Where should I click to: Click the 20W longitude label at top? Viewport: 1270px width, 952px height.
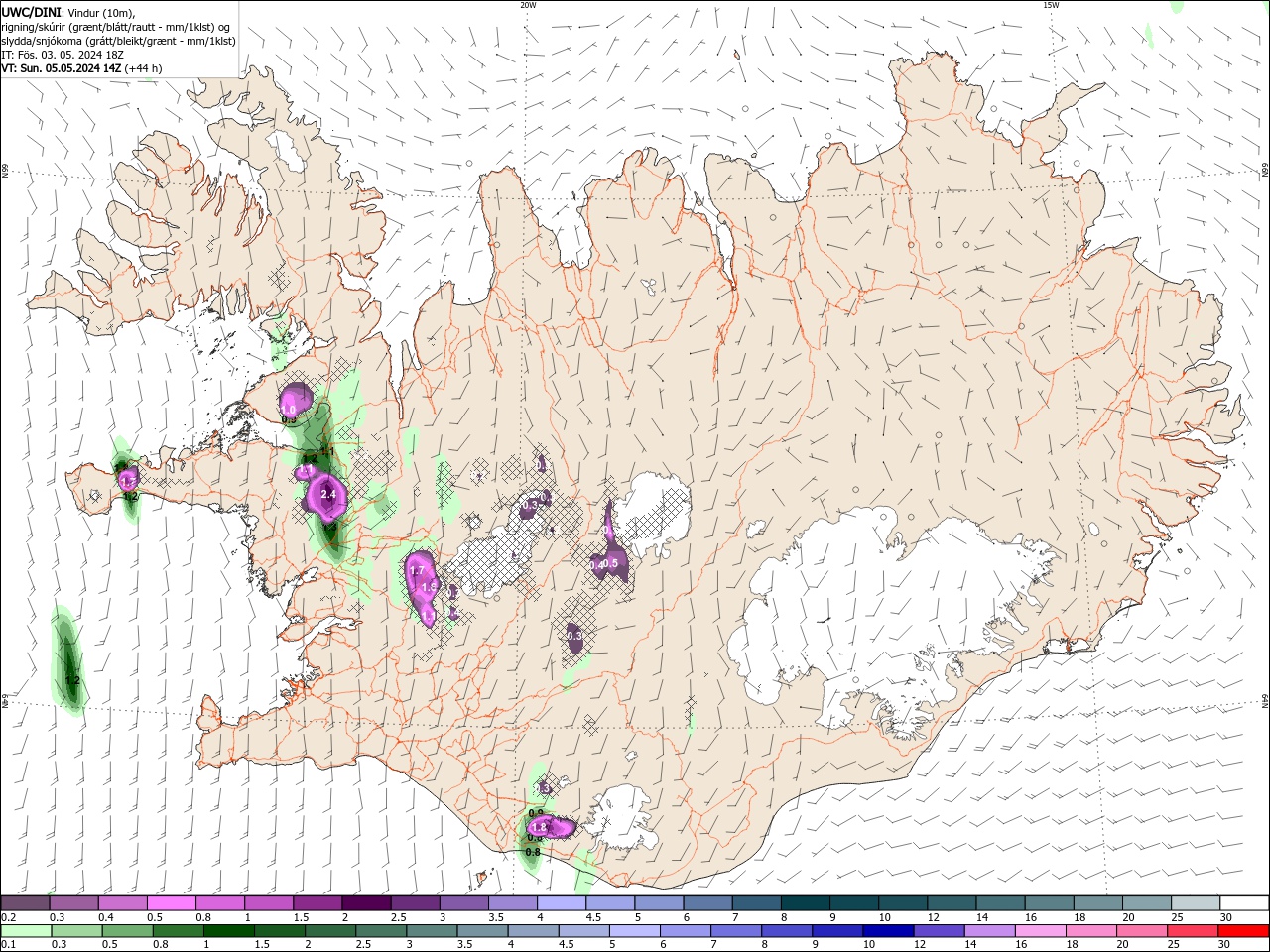coord(528,5)
